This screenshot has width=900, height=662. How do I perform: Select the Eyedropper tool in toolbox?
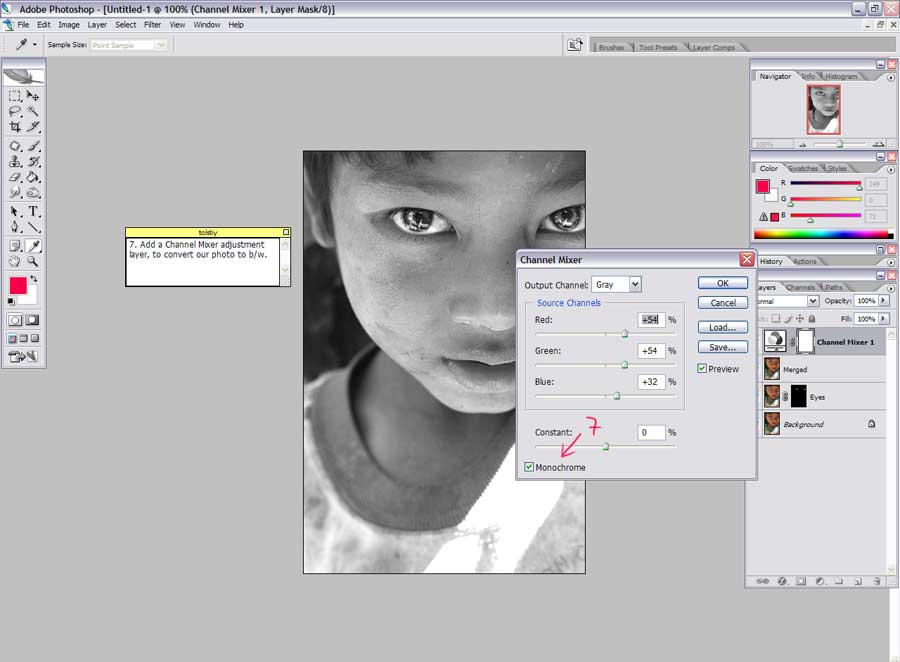33,245
